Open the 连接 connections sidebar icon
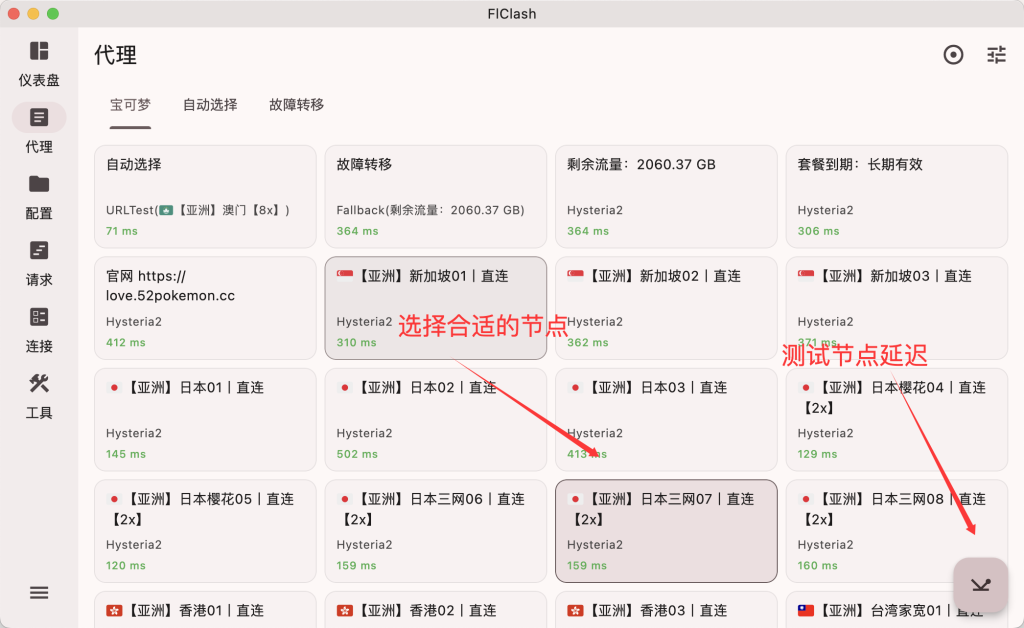The height and width of the screenshot is (628, 1024). pos(39,317)
